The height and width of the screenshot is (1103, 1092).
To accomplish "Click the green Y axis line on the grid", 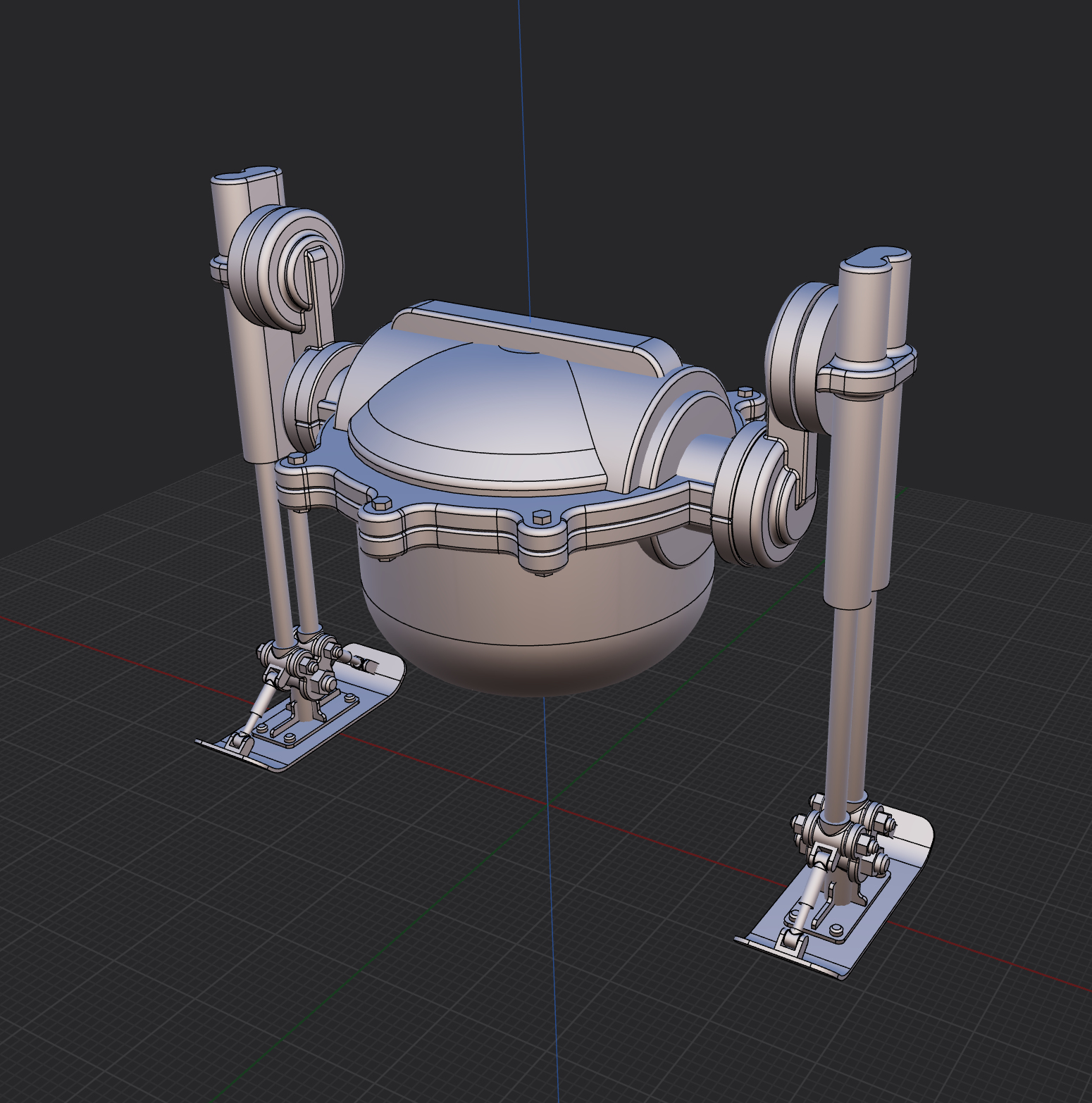I will click(x=352, y=986).
